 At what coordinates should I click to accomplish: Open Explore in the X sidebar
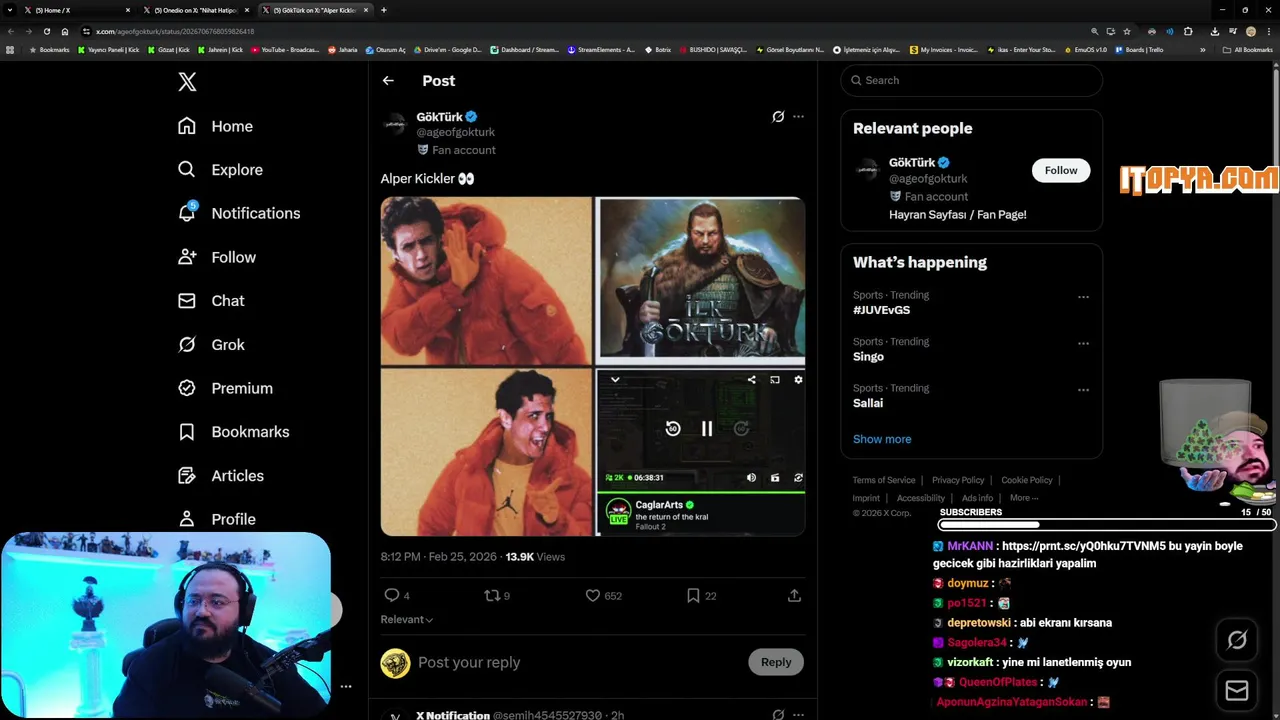[x=220, y=170]
